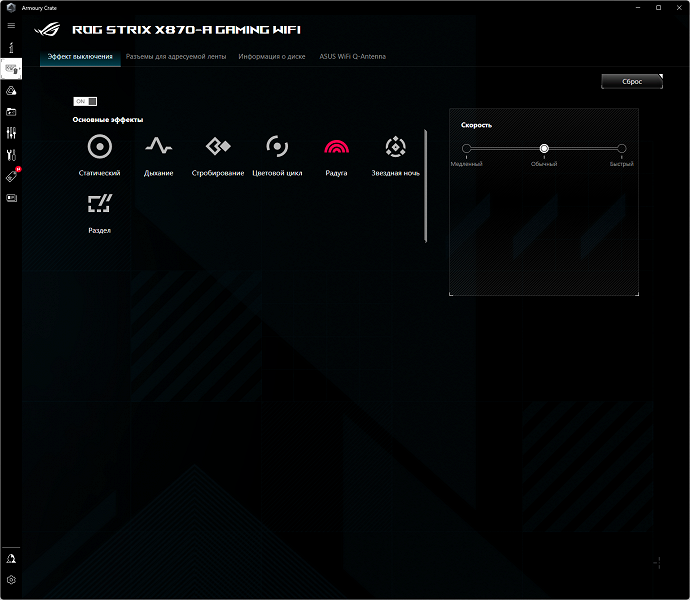This screenshot has width=690, height=600.
Task: Switch to ASUS WiFi Q-Antenna tab
Action: 352,57
